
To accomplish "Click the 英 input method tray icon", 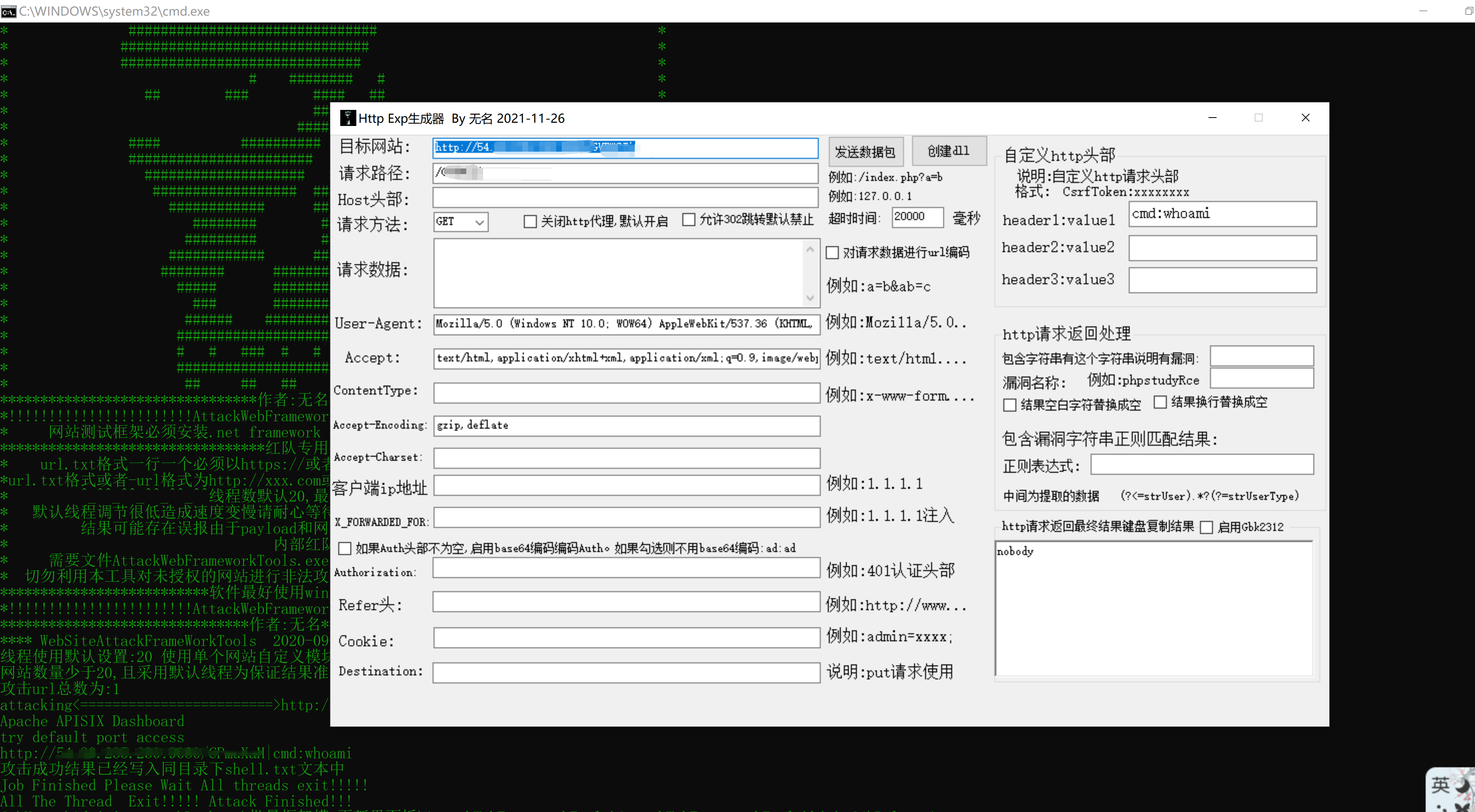I will pyautogui.click(x=1440, y=785).
